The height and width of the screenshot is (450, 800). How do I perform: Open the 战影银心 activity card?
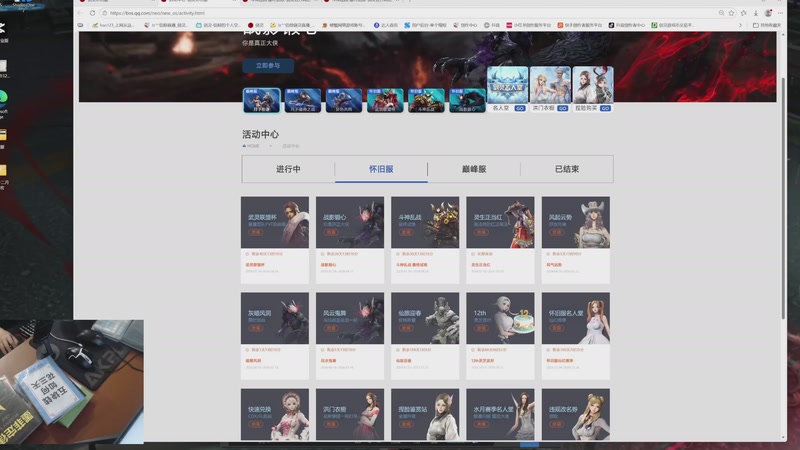tap(349, 240)
